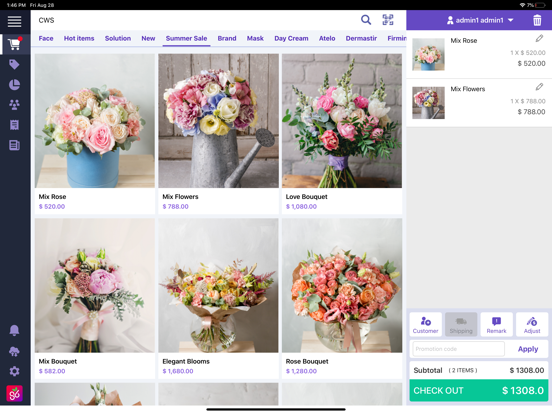Click the $ 520.00 cart line total
This screenshot has width=552, height=414.
pyautogui.click(x=532, y=64)
